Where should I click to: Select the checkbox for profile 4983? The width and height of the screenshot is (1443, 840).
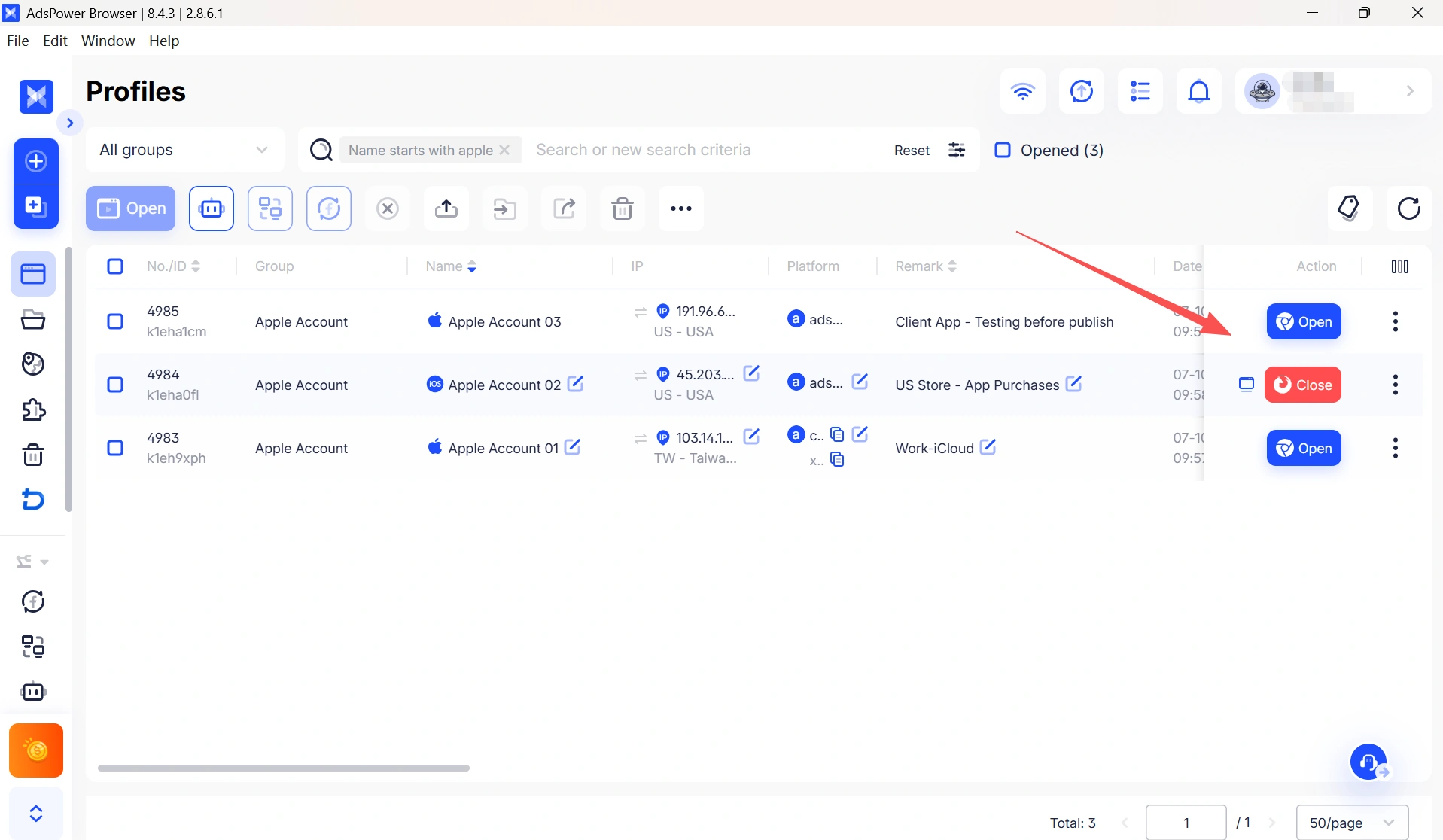click(x=115, y=448)
